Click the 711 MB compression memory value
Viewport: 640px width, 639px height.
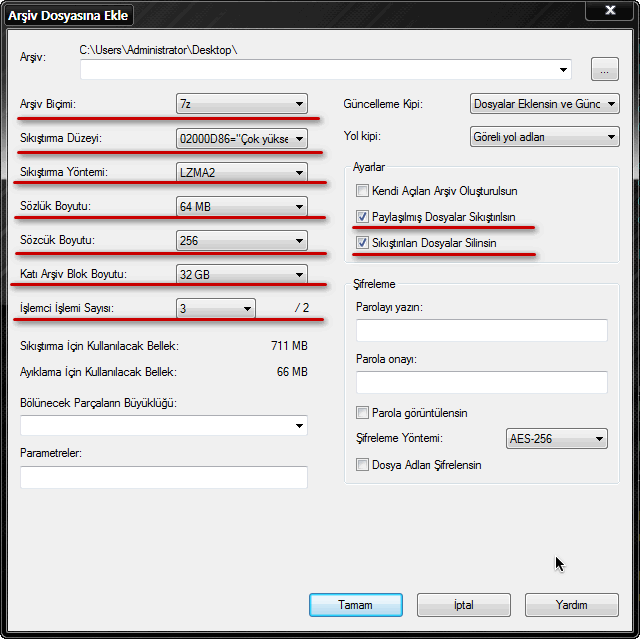[x=289, y=346]
